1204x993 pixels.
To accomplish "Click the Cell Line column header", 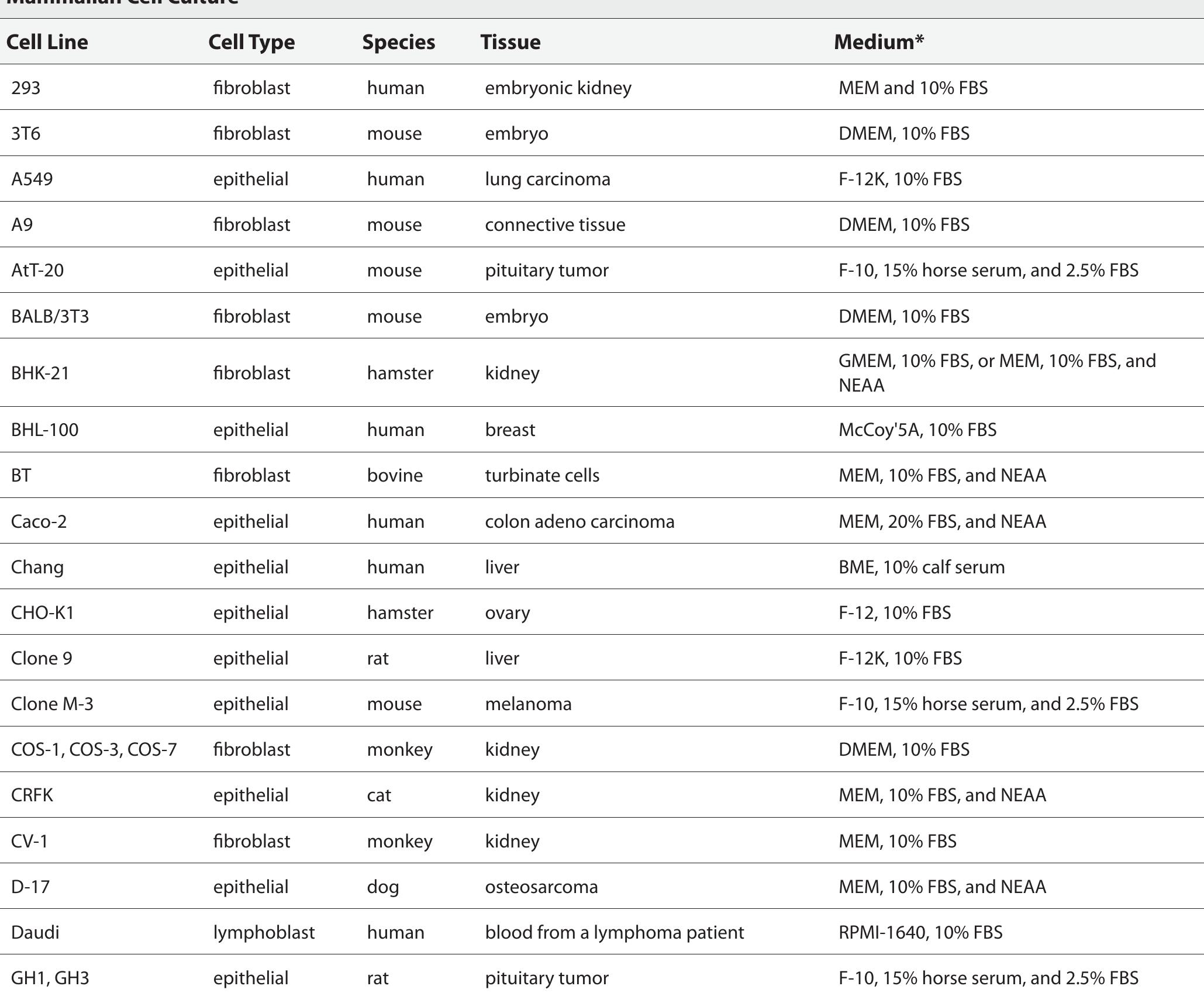I will point(47,42).
